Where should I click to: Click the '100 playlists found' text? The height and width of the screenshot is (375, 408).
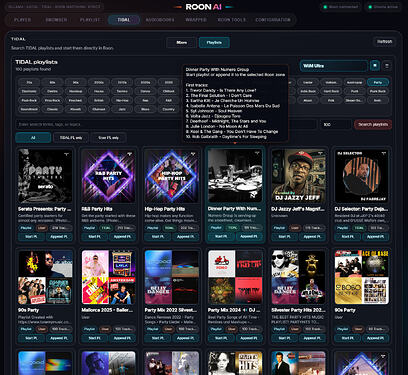click(33, 69)
